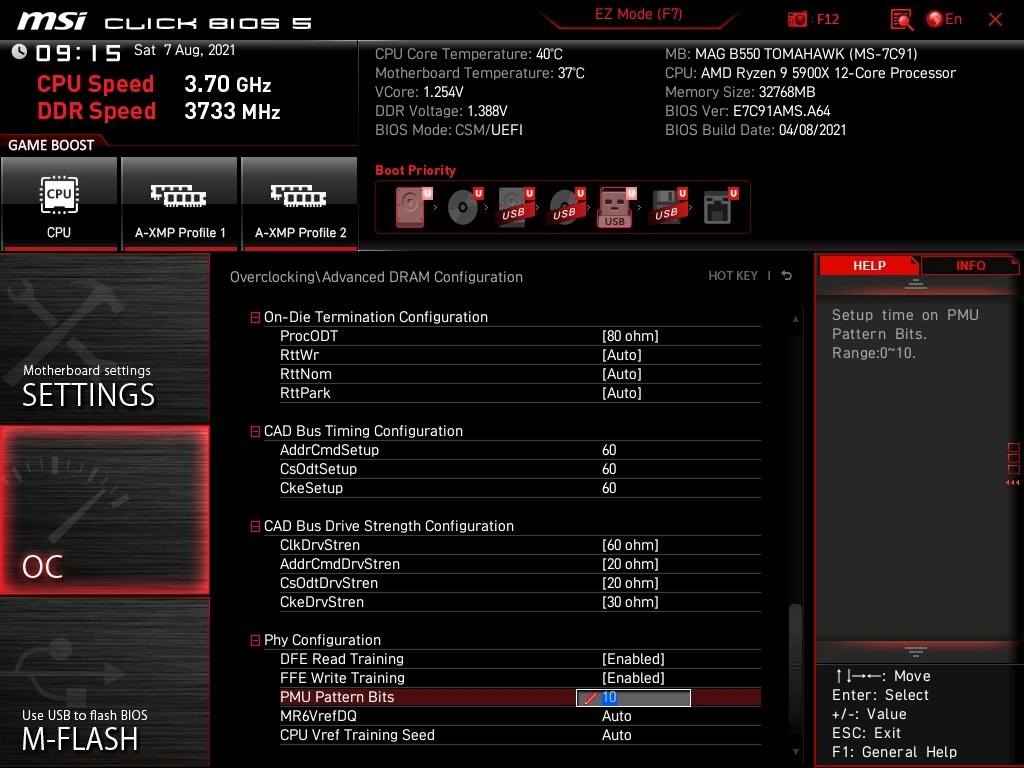Click the PMU Pattern Bits input field
Viewport: 1024px width, 768px height.
[633, 697]
